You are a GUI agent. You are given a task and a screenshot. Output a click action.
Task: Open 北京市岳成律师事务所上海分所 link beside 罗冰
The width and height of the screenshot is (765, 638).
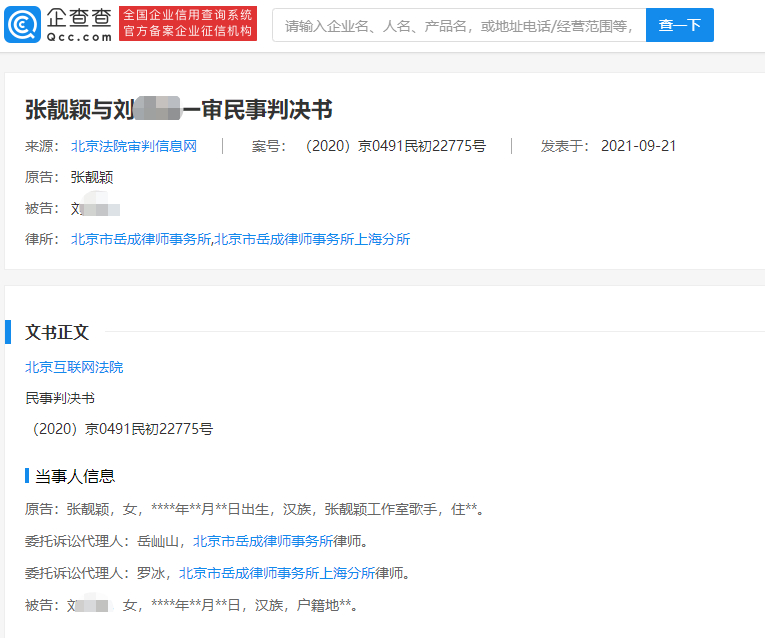pyautogui.click(x=277, y=573)
